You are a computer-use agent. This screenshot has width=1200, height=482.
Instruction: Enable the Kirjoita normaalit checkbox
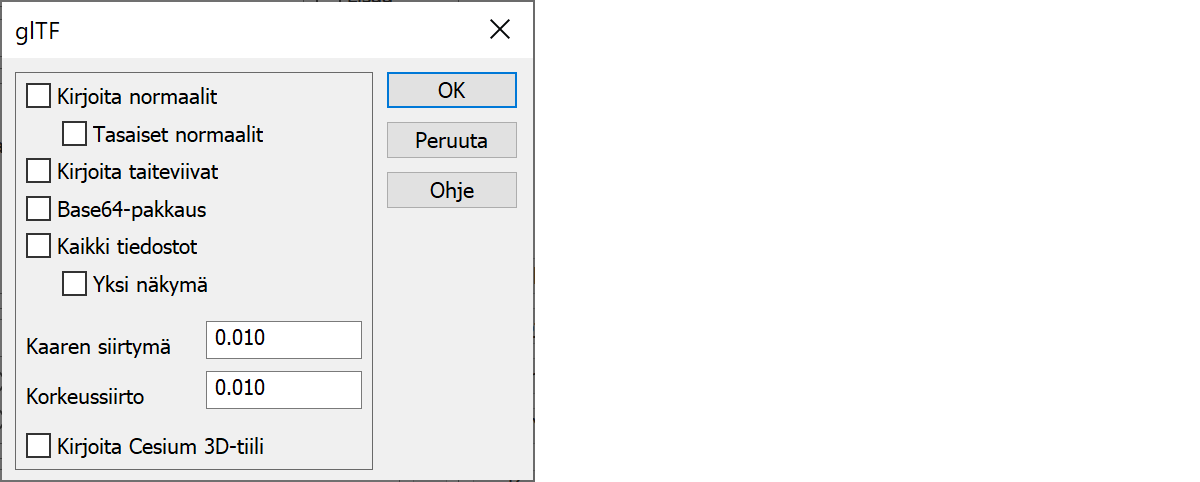click(38, 97)
